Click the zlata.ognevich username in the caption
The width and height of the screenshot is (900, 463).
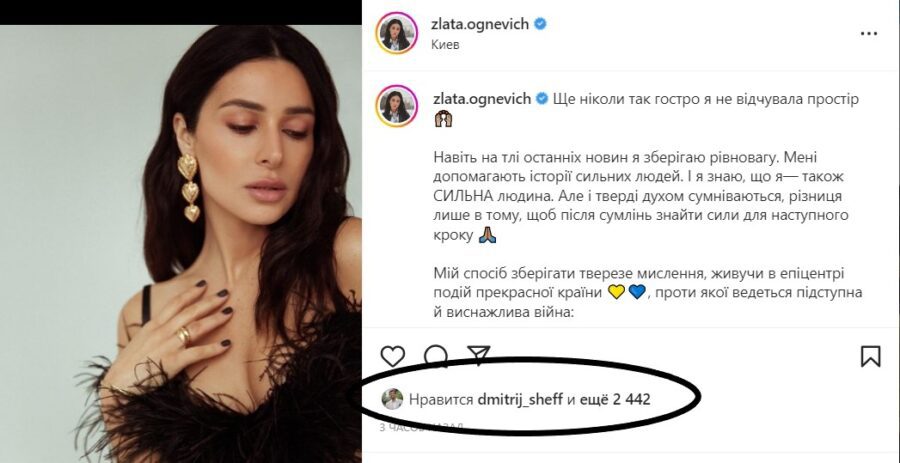(x=482, y=99)
